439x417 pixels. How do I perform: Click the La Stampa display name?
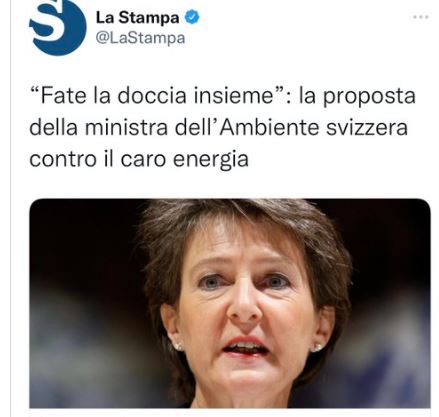(137, 17)
